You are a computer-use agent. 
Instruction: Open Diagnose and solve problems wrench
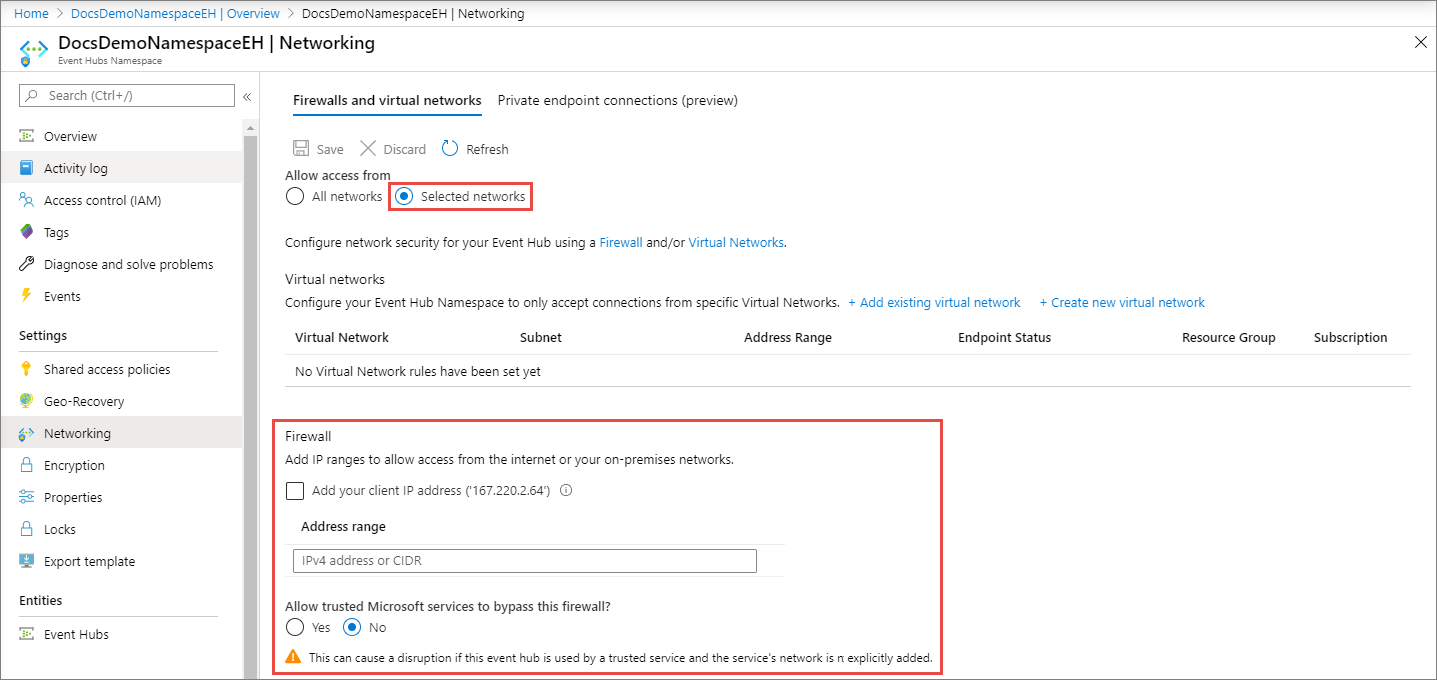128,264
